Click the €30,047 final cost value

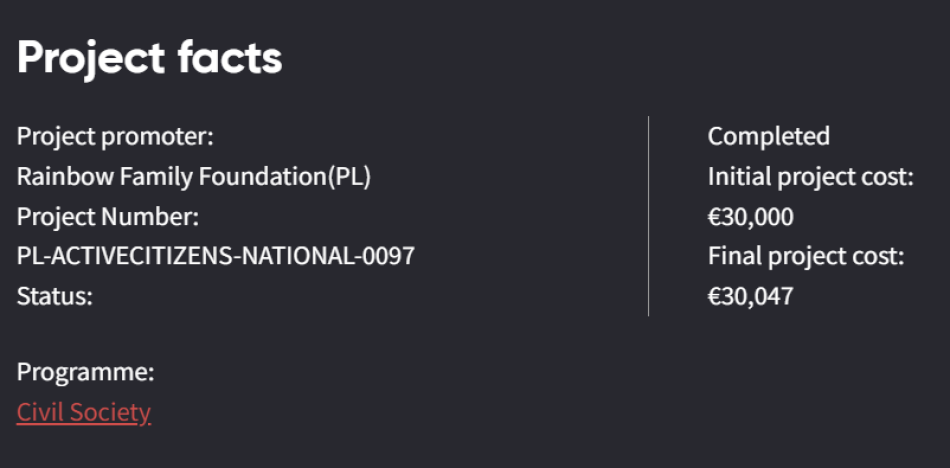[750, 297]
